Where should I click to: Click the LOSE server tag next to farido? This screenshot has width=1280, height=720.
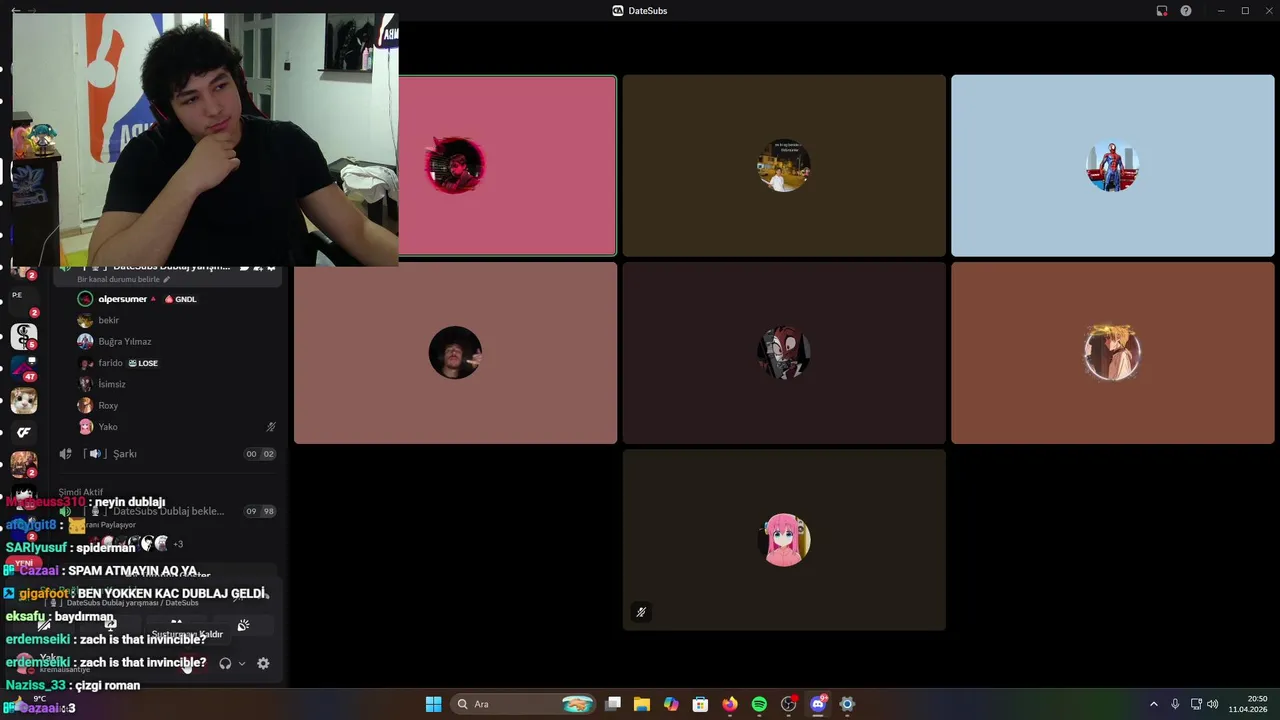point(143,363)
